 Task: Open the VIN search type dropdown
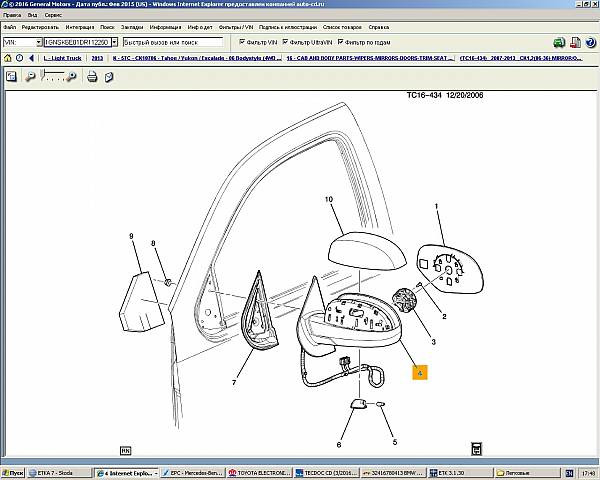(x=38, y=43)
